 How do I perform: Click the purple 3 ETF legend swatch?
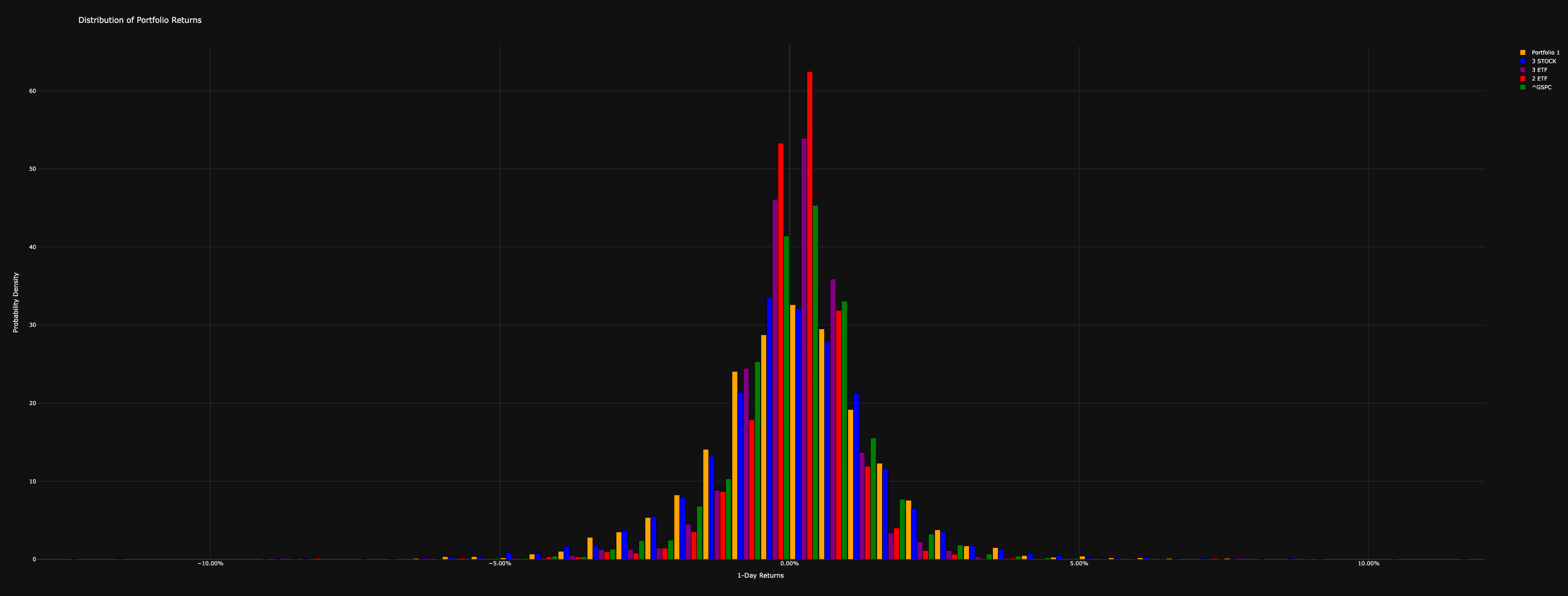[1523, 70]
